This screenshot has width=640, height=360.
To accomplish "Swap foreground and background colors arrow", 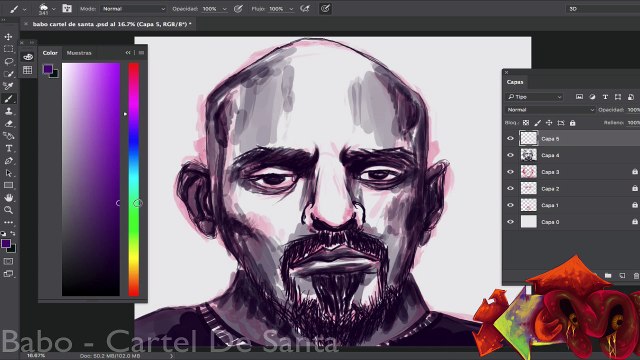I will pyautogui.click(x=13, y=233).
